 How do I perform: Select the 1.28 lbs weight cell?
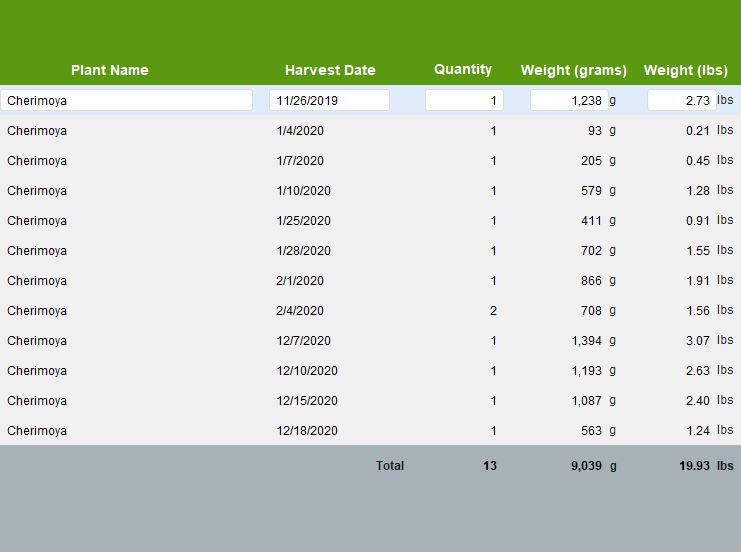(x=698, y=190)
